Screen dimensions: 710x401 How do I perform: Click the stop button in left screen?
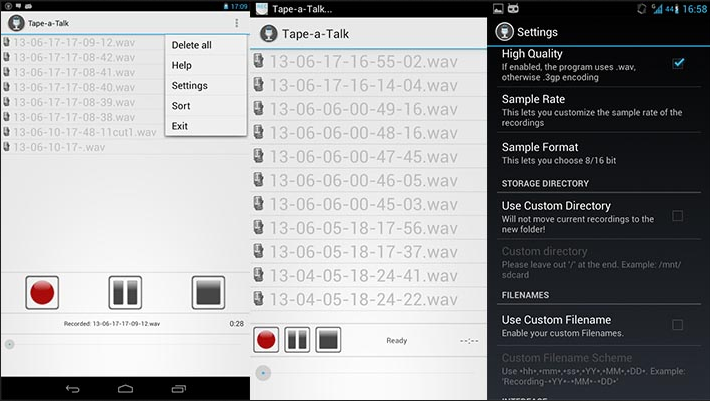pos(208,292)
